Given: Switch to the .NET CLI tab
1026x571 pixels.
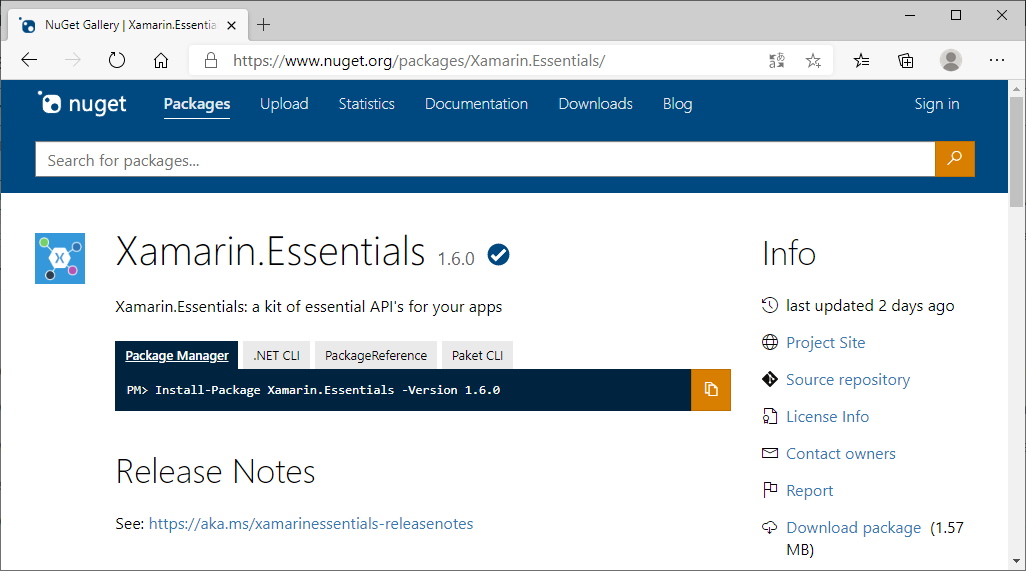Looking at the screenshot, I should click(276, 355).
